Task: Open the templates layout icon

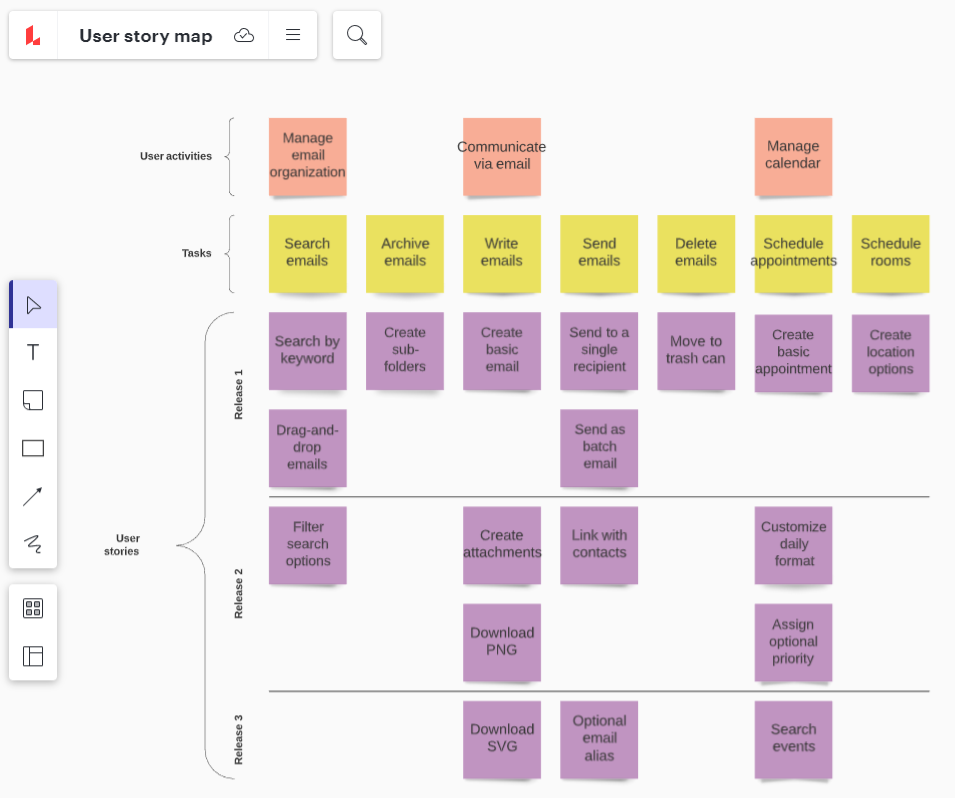Action: point(33,656)
